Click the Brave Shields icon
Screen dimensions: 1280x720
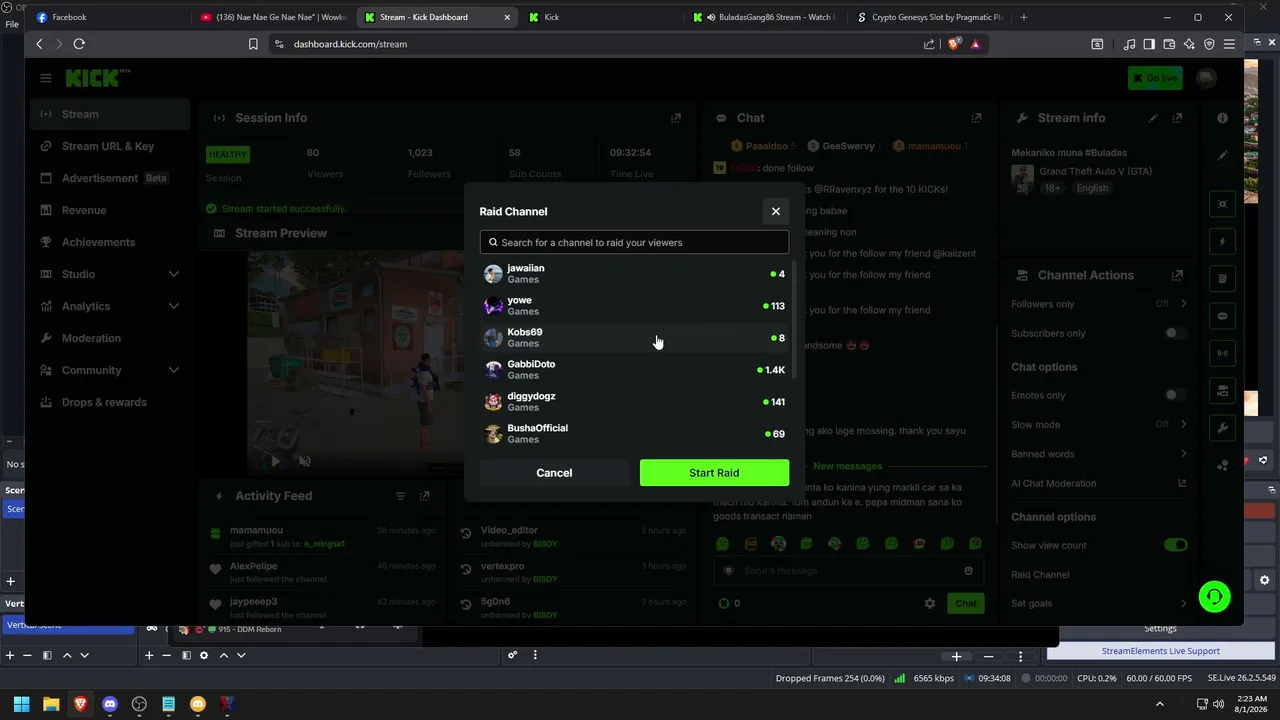pos(953,44)
